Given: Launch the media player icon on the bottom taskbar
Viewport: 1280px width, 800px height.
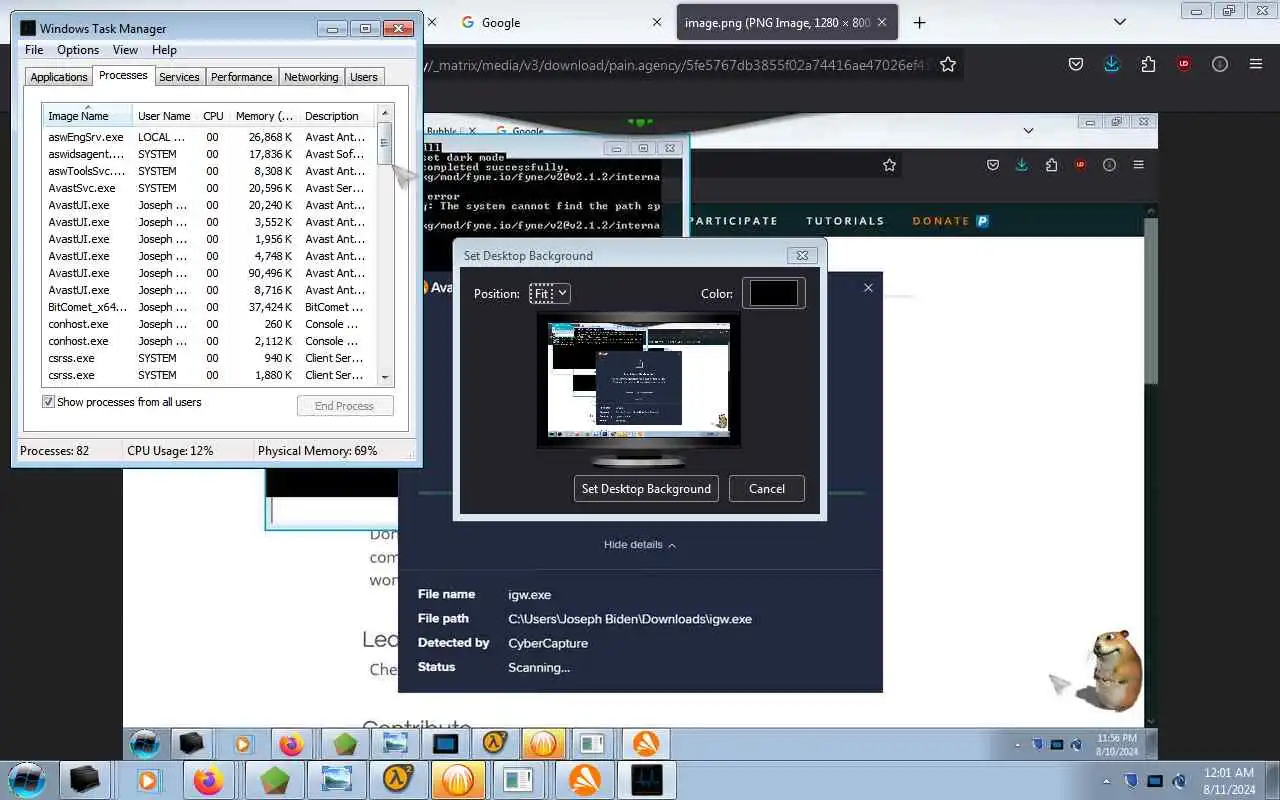Looking at the screenshot, I should [148, 780].
